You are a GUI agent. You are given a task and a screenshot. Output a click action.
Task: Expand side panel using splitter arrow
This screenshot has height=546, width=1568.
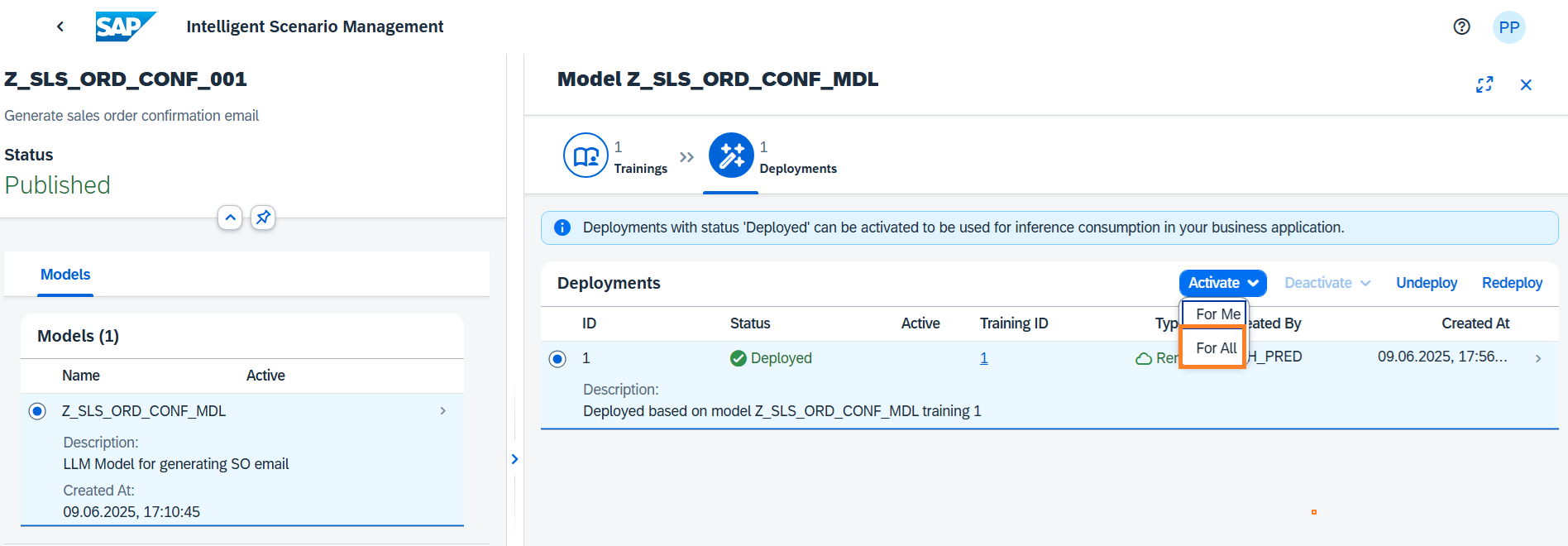coord(514,459)
